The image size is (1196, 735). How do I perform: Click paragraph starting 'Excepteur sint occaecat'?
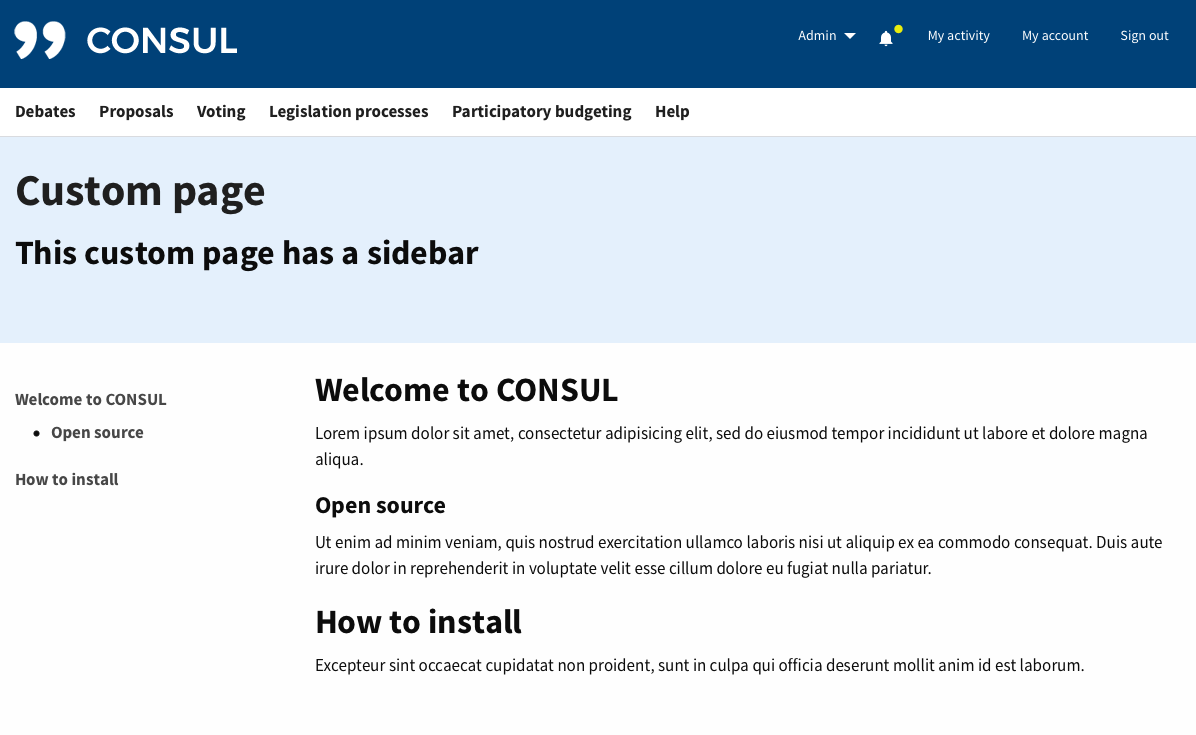click(x=699, y=666)
